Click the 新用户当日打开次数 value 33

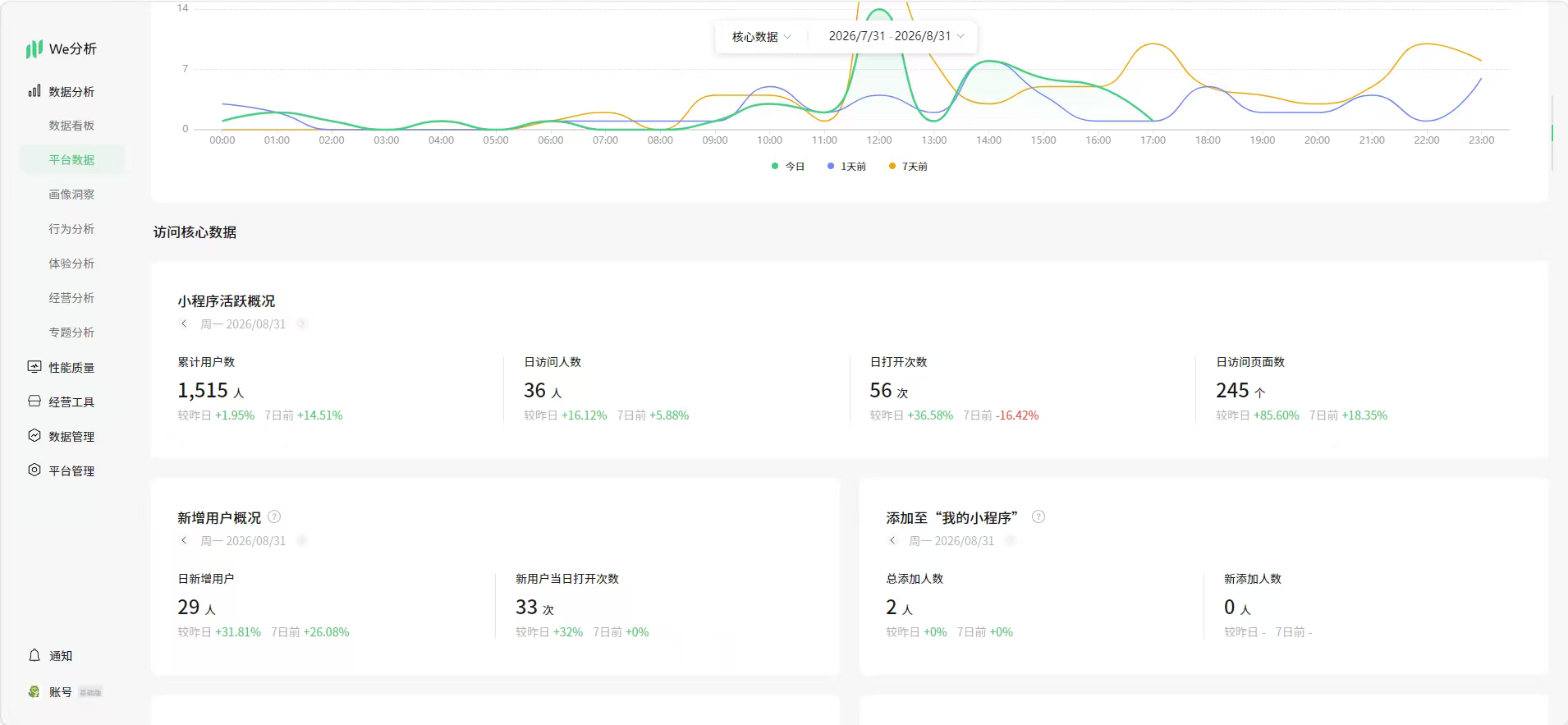[526, 608]
